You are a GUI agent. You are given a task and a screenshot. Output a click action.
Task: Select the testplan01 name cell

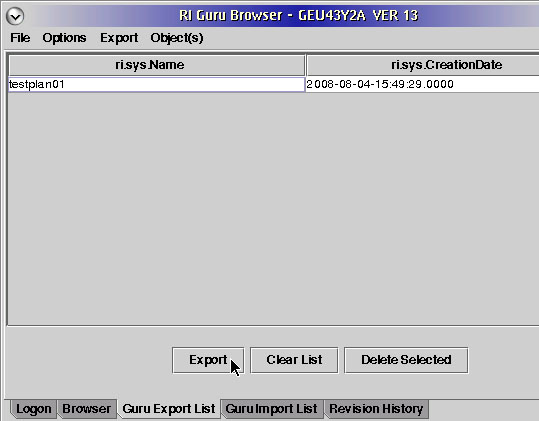pos(156,85)
